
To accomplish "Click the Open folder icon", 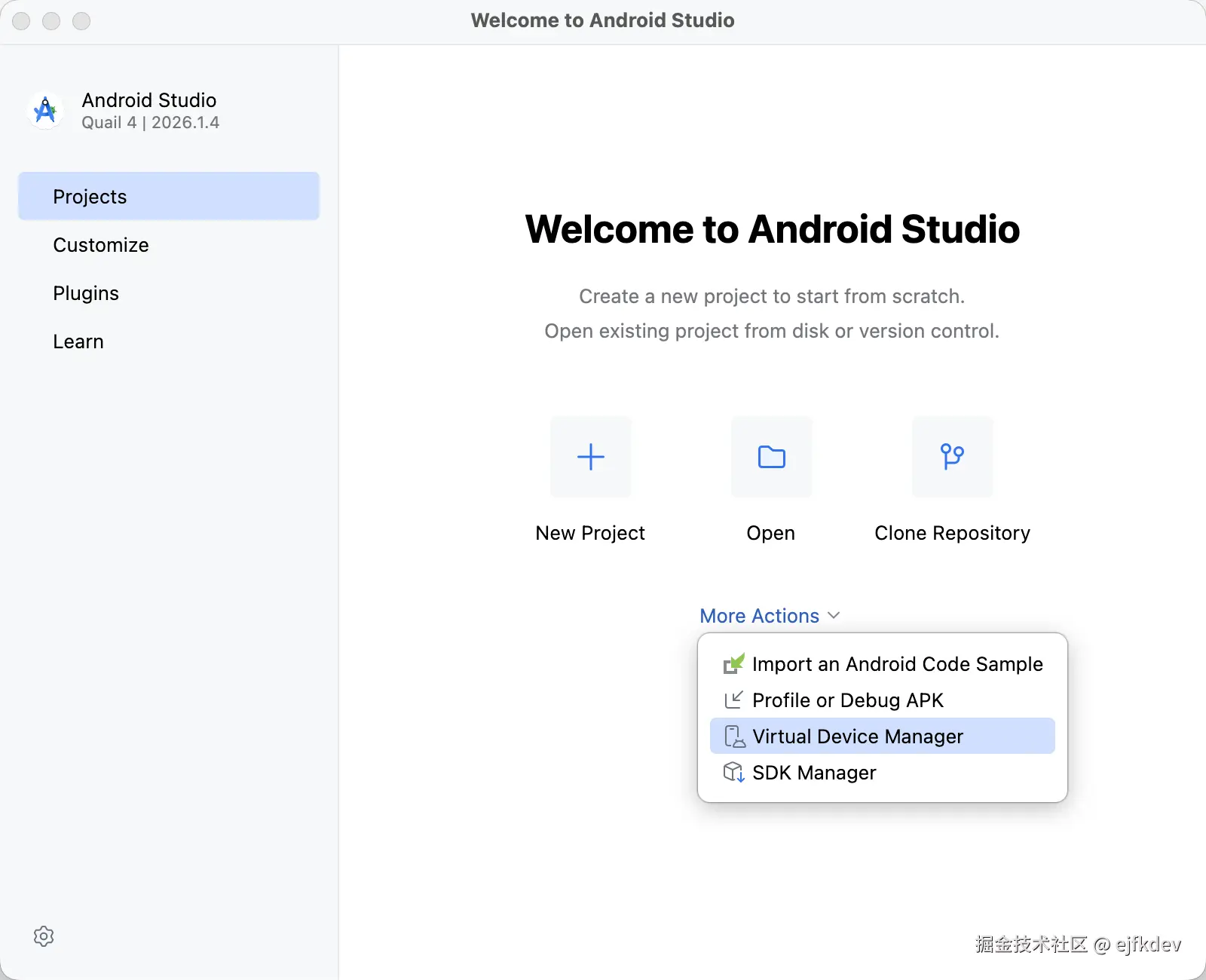I will tap(772, 457).
